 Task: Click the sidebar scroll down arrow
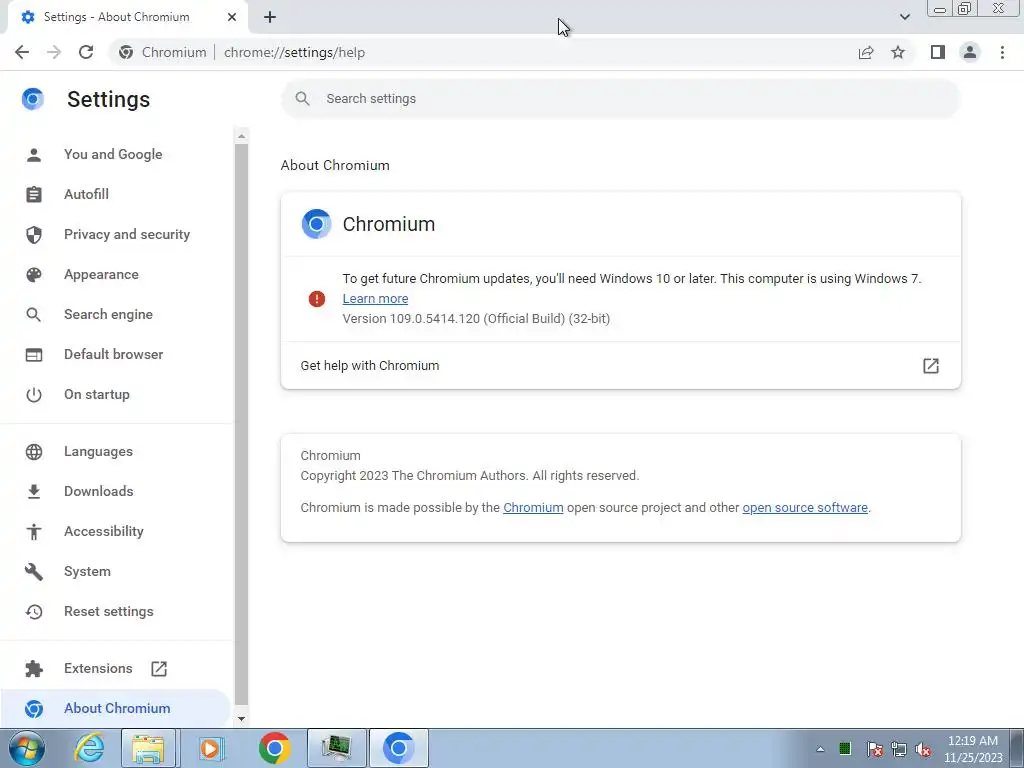(242, 719)
